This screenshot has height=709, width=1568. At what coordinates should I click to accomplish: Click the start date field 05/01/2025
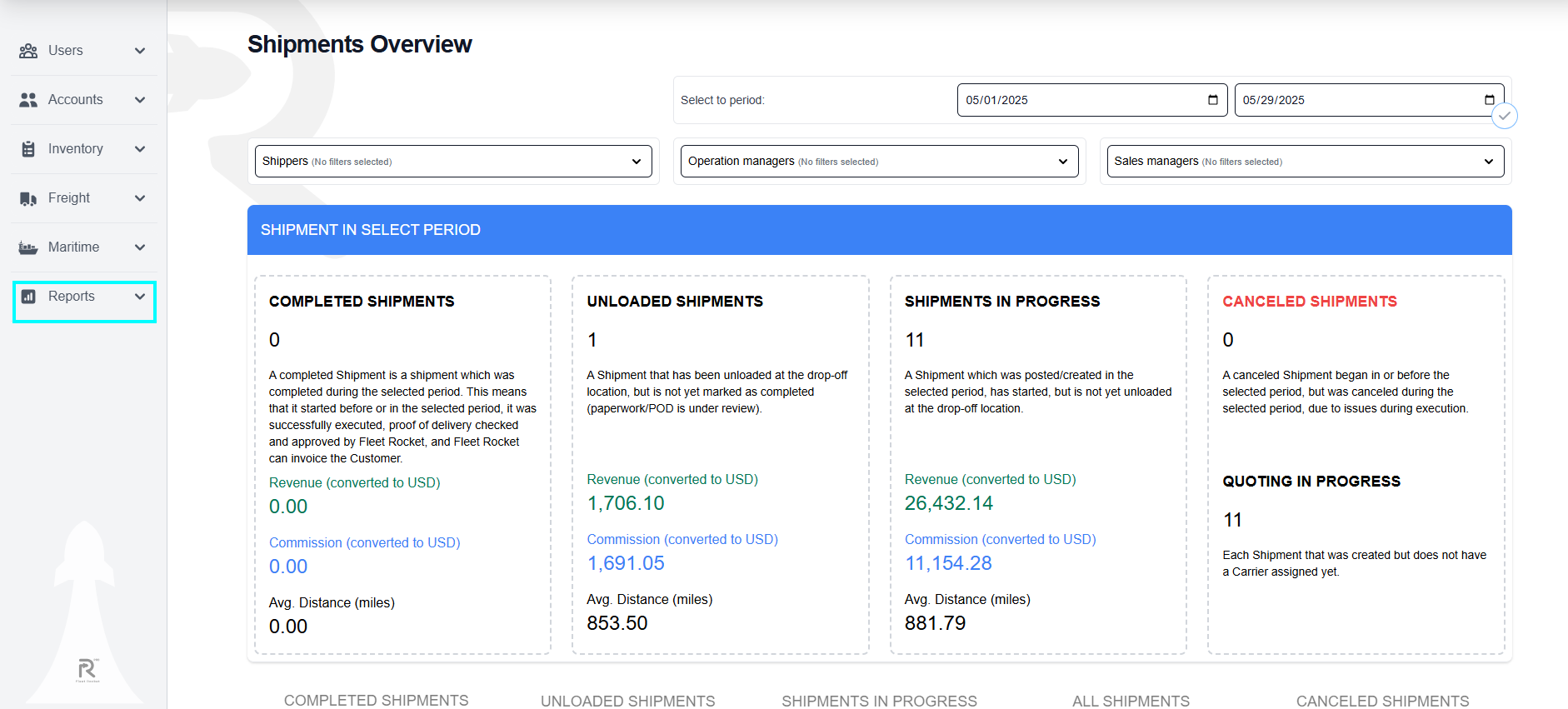click(x=1092, y=100)
